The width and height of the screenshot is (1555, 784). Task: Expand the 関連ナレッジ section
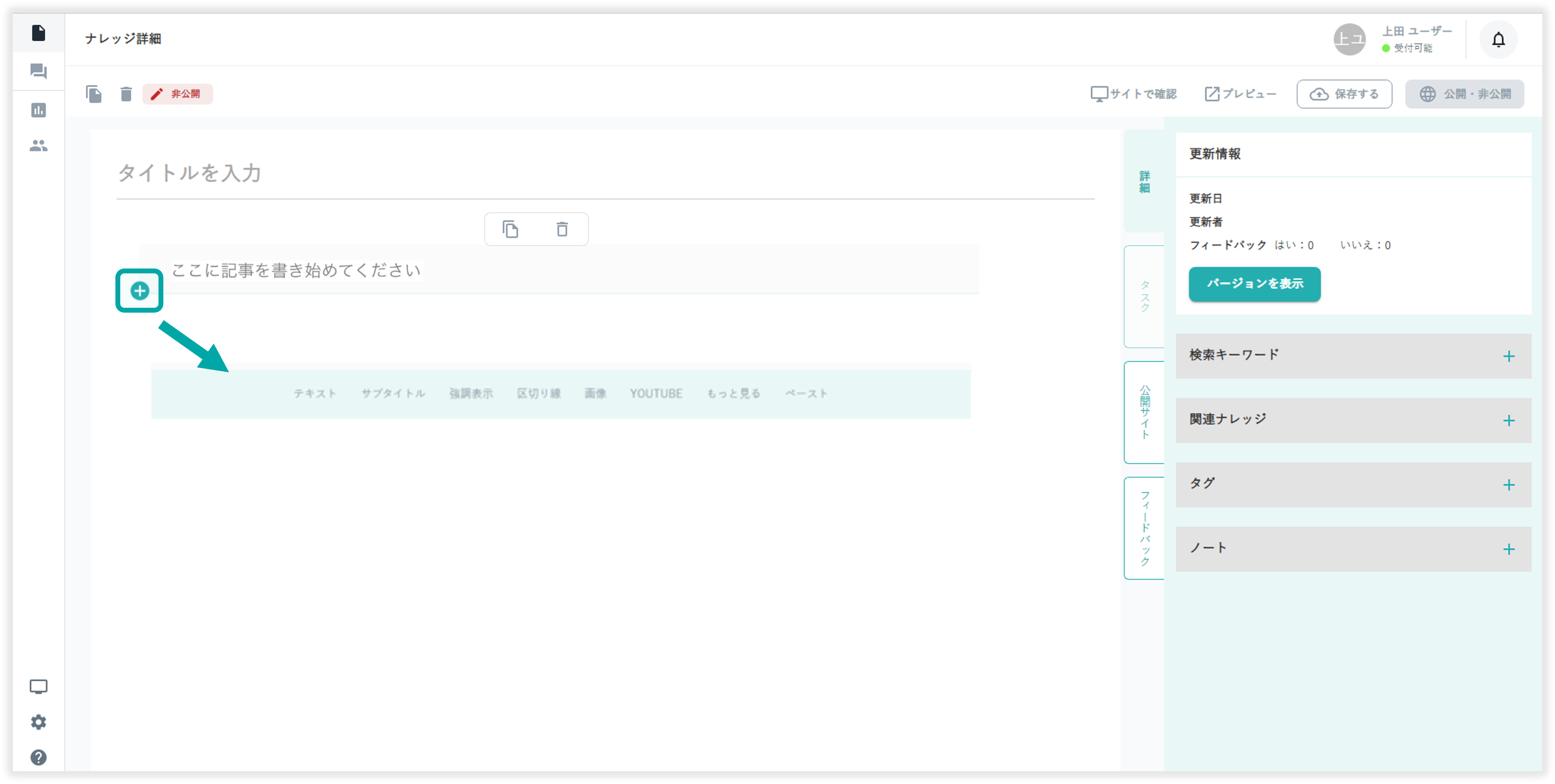[x=1508, y=420]
